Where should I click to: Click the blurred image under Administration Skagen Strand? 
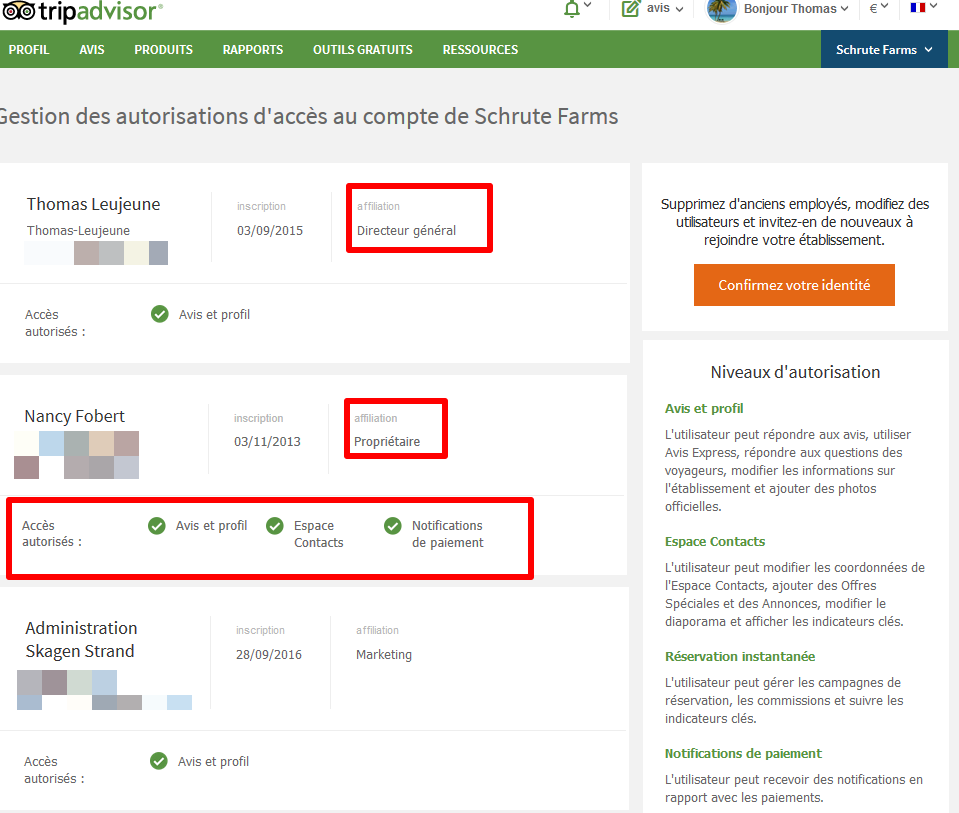tap(104, 689)
